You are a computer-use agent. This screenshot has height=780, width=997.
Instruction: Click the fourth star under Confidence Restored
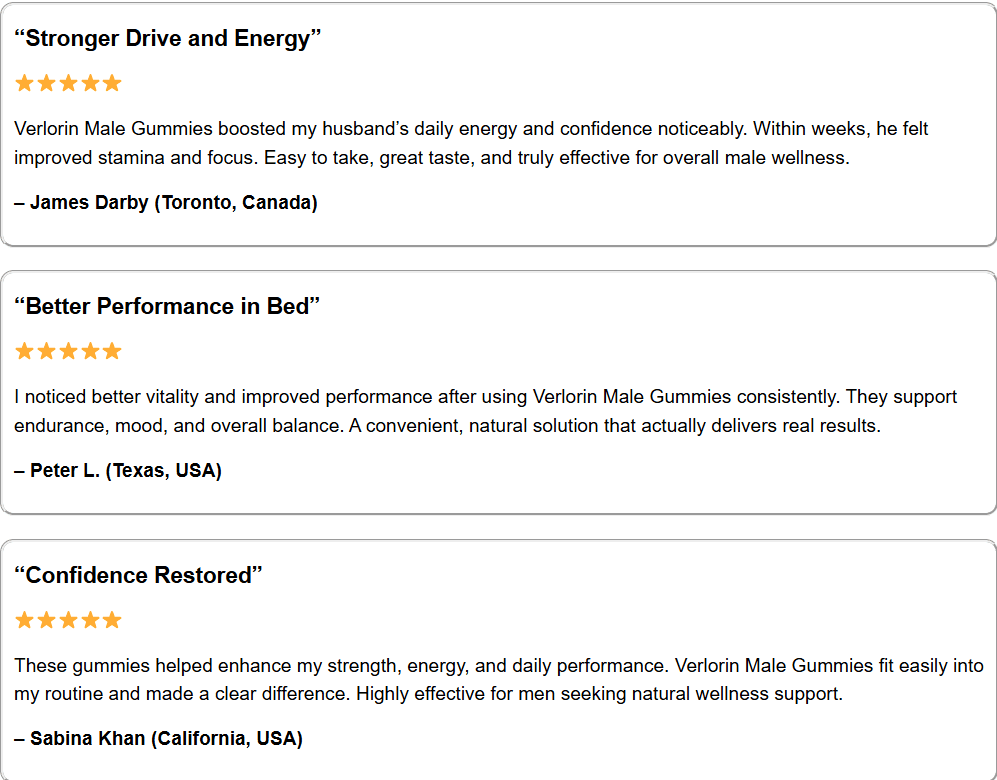pyautogui.click(x=90, y=620)
